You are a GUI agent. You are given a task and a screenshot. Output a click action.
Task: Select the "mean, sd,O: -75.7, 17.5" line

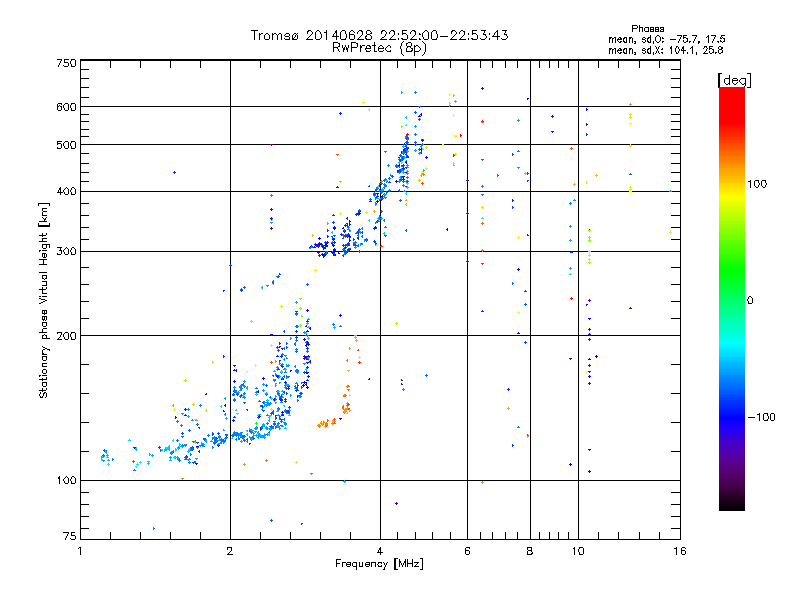(x=666, y=40)
